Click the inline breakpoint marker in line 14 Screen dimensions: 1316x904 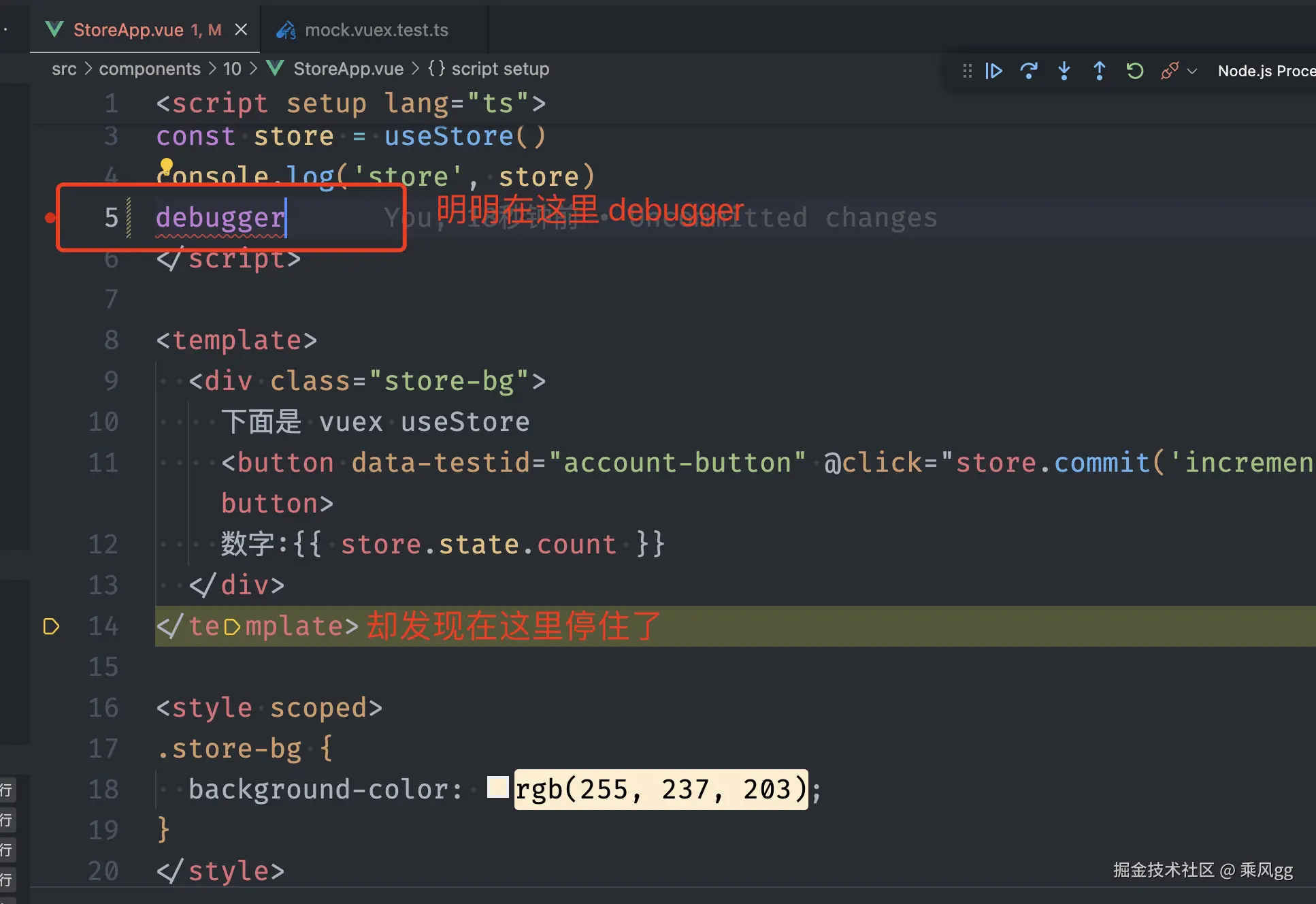(x=232, y=627)
